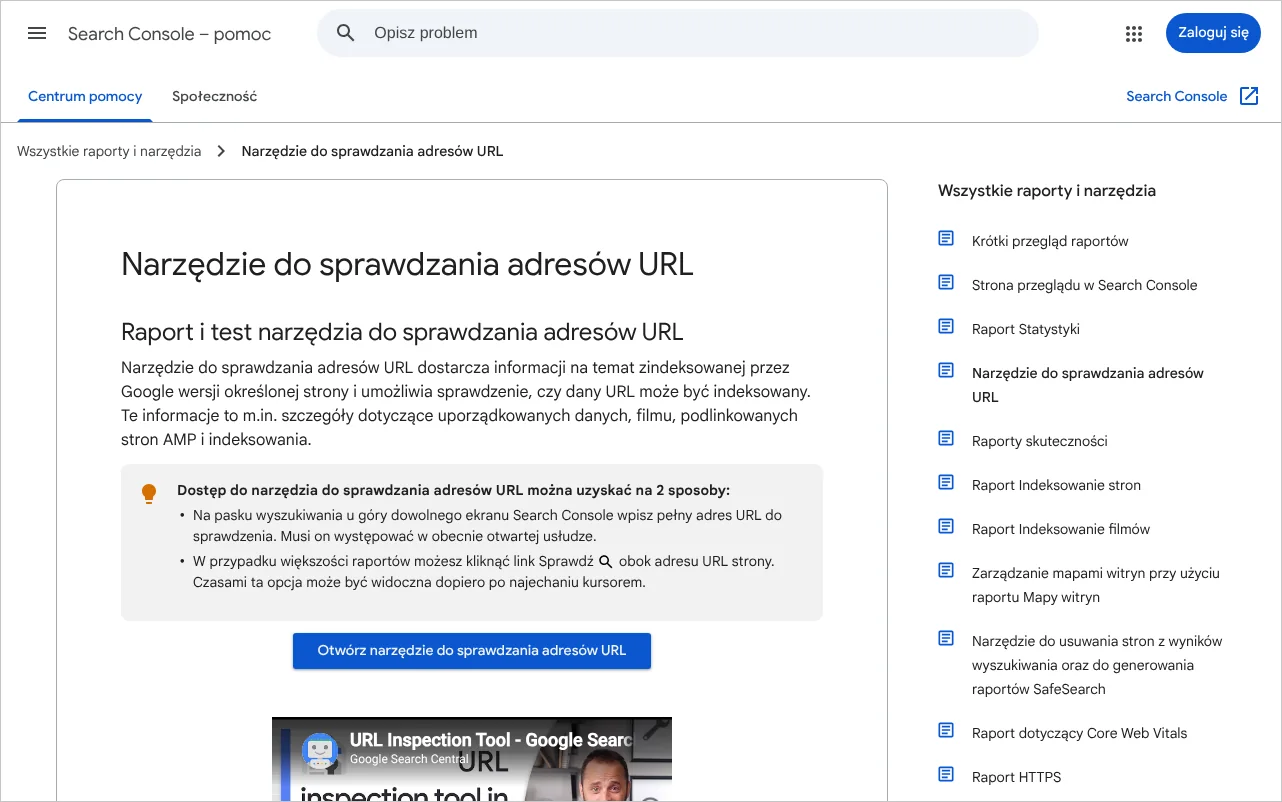Open Raport Indeksowanie filmów article
The height and width of the screenshot is (802, 1282).
click(1061, 529)
